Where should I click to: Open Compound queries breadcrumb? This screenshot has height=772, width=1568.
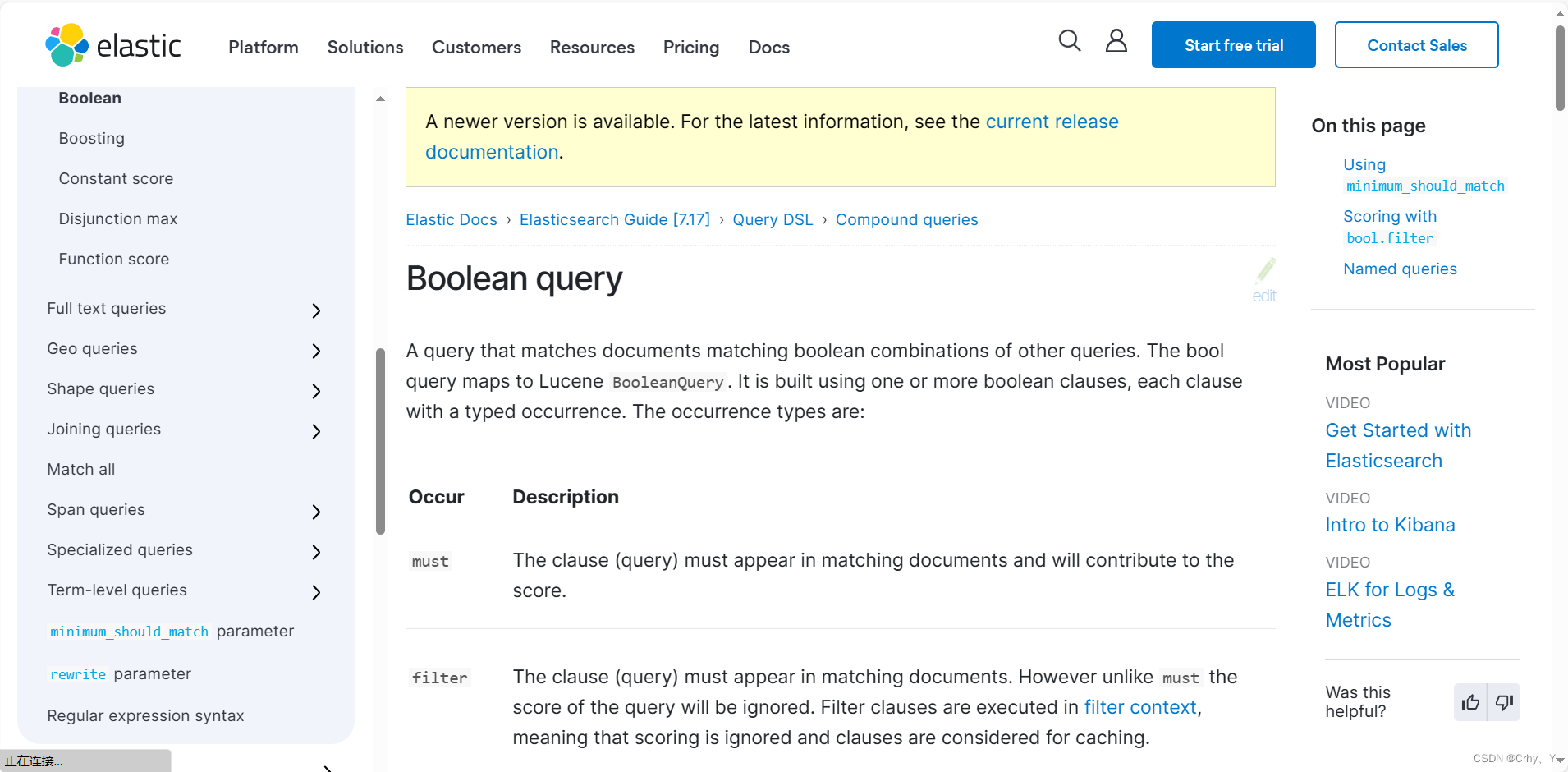(x=907, y=219)
